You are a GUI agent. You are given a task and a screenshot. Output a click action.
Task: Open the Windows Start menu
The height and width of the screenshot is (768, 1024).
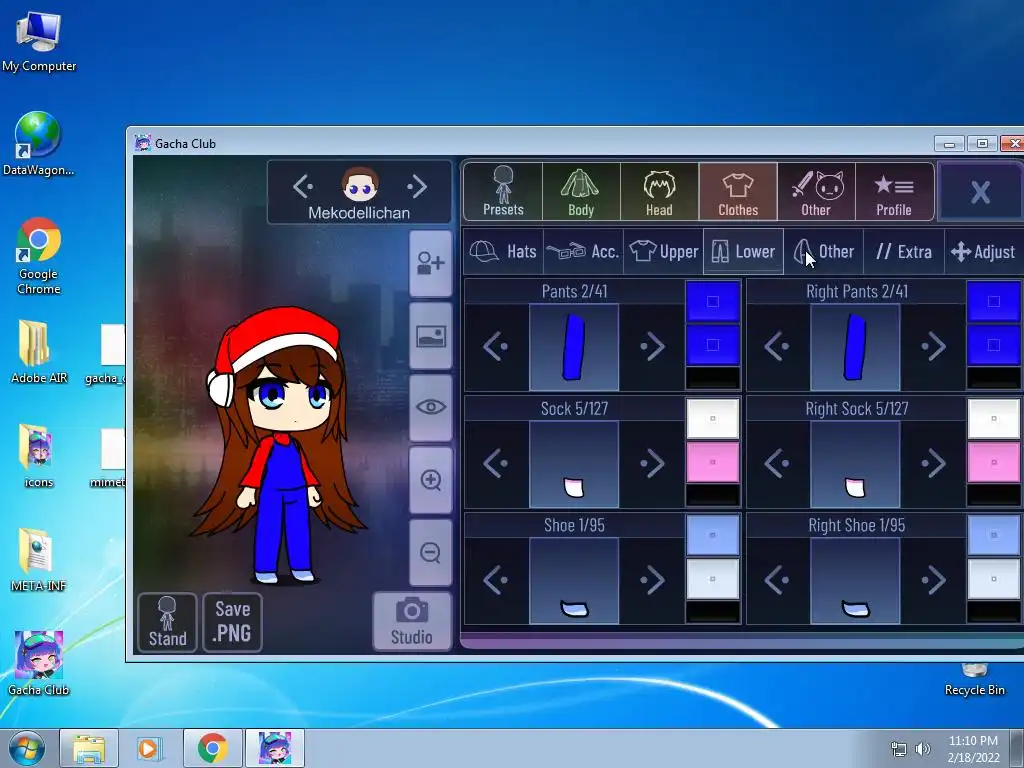pos(26,748)
